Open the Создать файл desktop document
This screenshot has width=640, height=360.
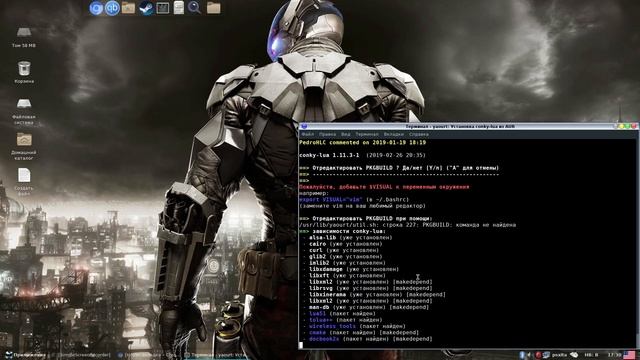pos(24,182)
